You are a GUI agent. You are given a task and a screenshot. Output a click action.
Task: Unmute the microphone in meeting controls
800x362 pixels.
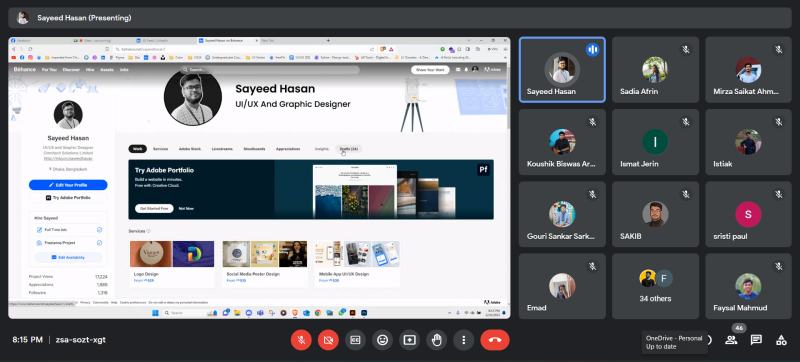pos(302,340)
